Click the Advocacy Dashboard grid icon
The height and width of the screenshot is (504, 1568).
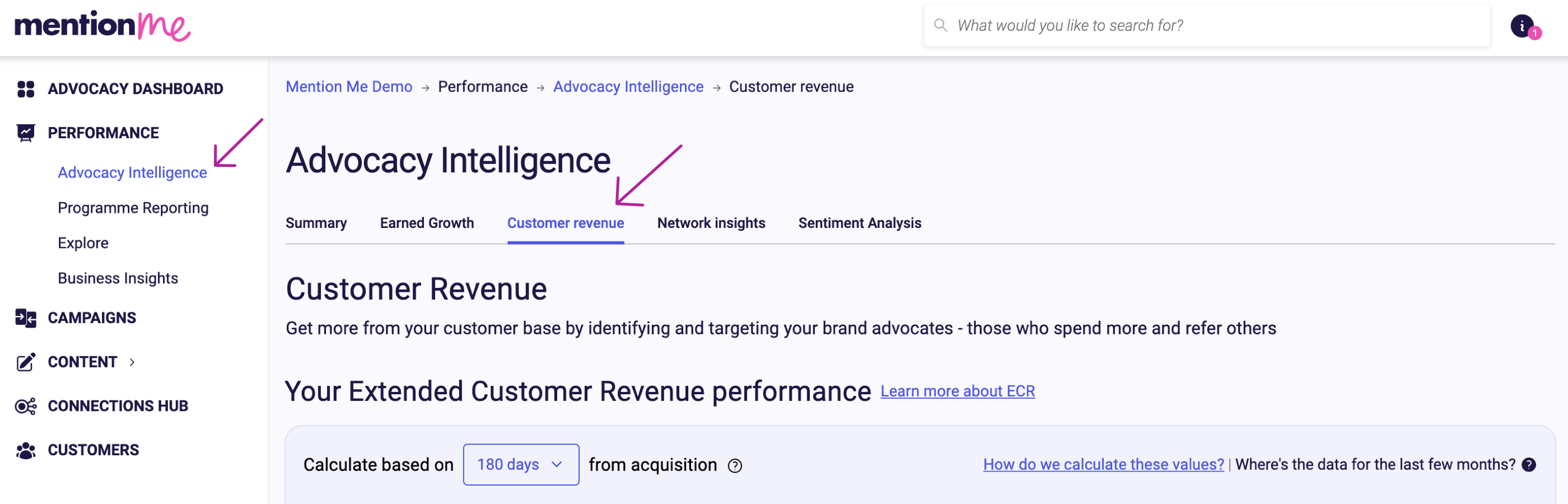point(26,89)
